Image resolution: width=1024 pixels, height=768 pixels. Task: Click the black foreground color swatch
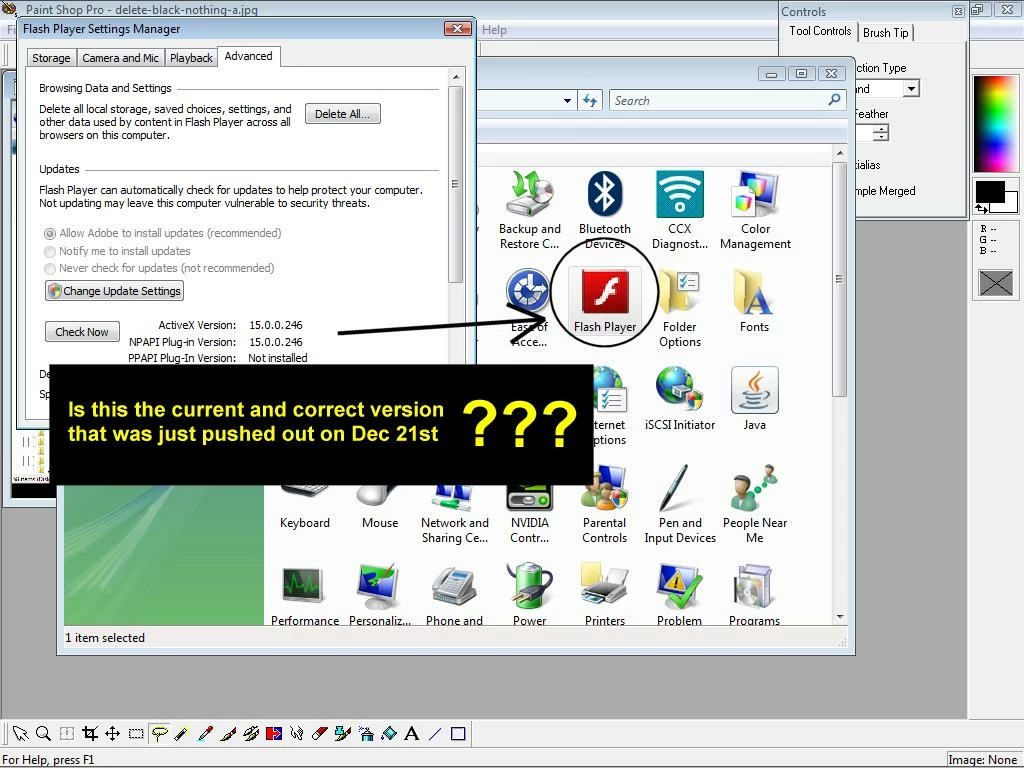click(989, 191)
